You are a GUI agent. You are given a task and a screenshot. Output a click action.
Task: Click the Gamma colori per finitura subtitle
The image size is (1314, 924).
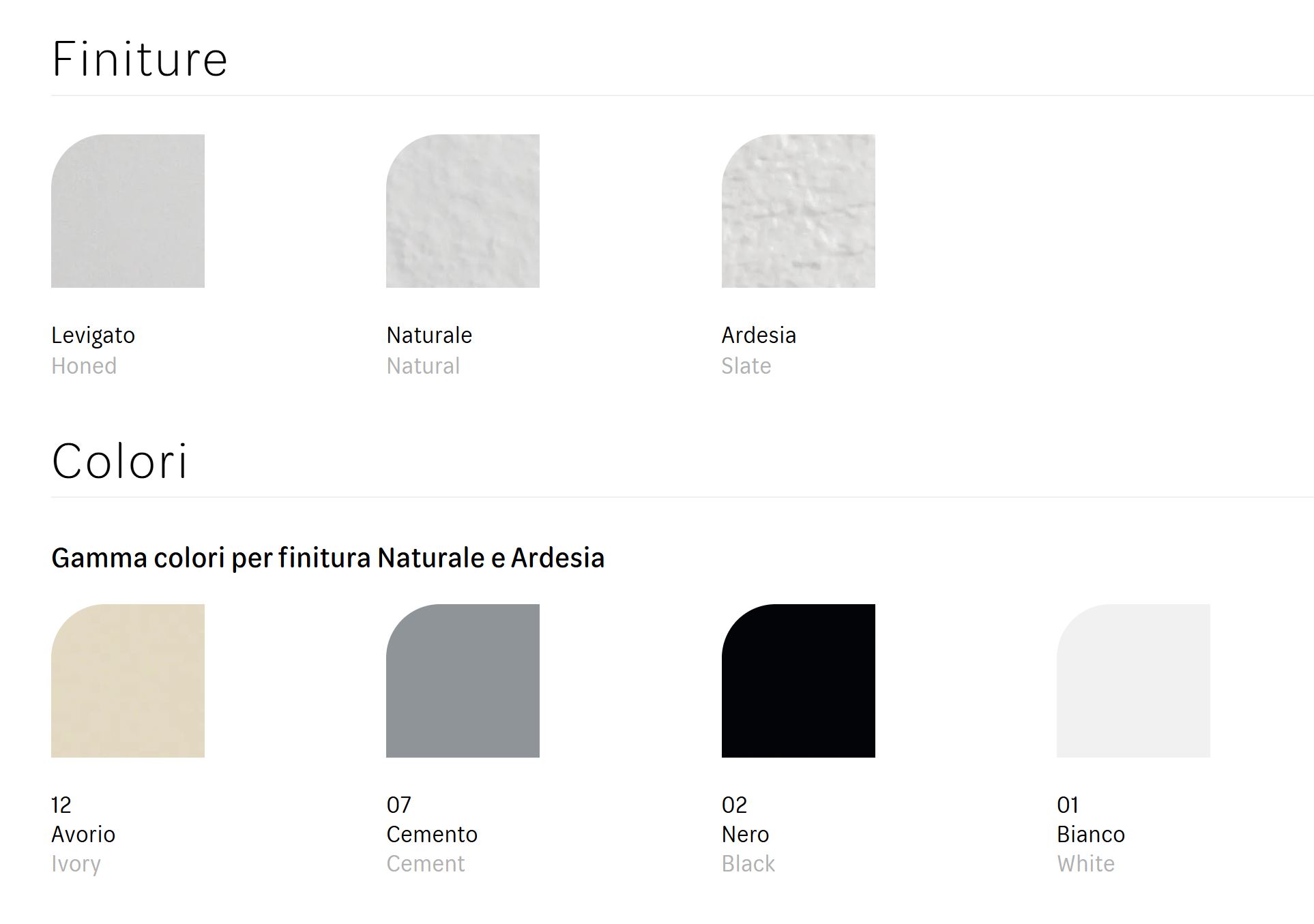pyautogui.click(x=327, y=558)
